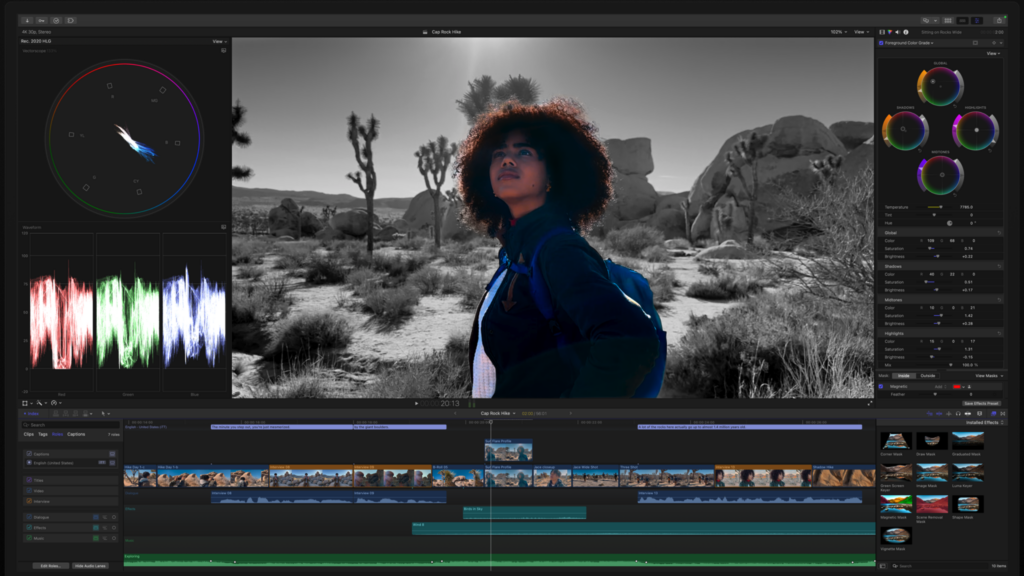Image resolution: width=1024 pixels, height=576 pixels.
Task: Click the red mask color swatch
Action: pyautogui.click(x=956, y=387)
